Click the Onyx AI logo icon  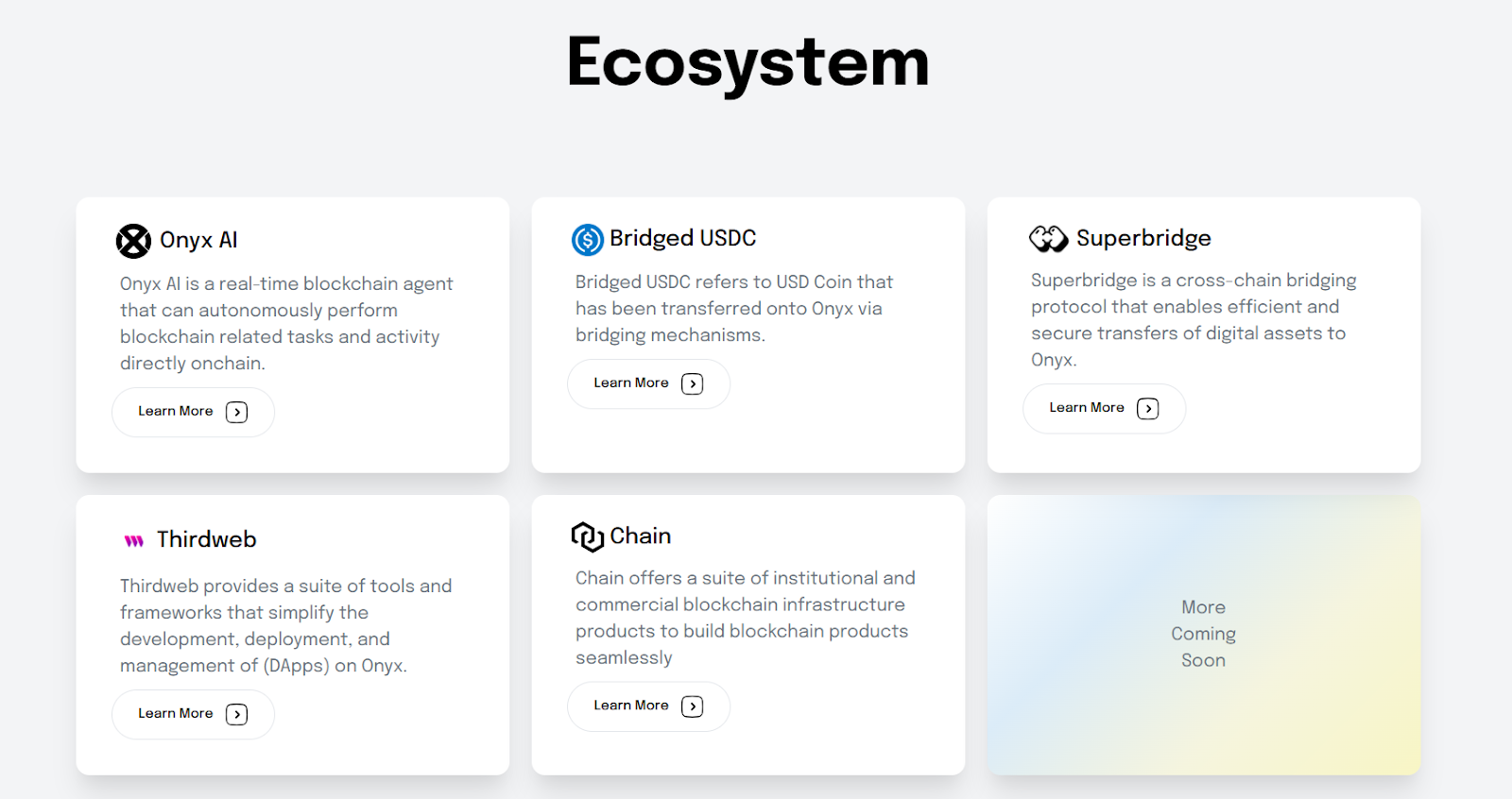(133, 241)
